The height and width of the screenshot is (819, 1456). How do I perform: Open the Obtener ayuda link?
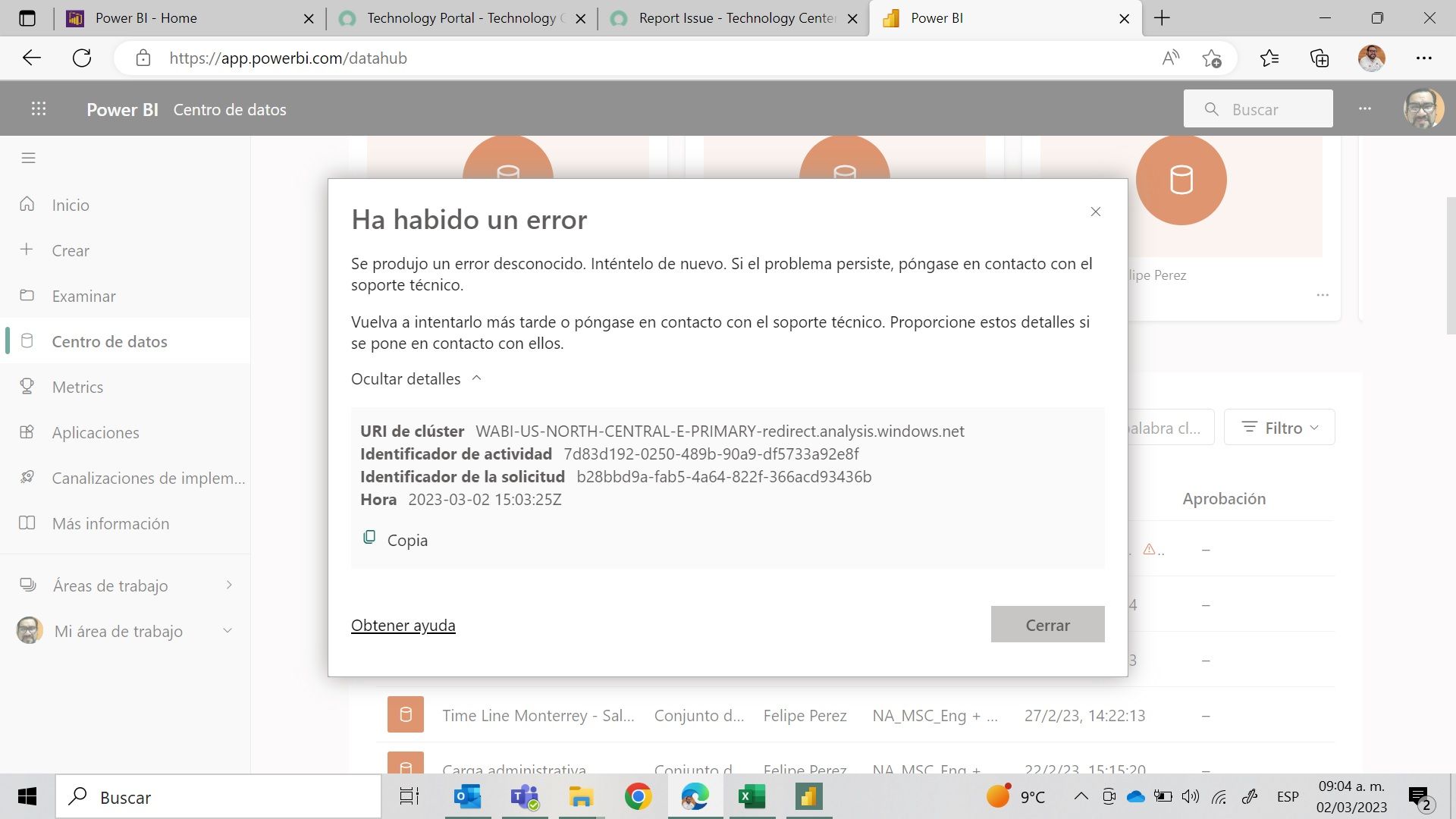pos(403,625)
